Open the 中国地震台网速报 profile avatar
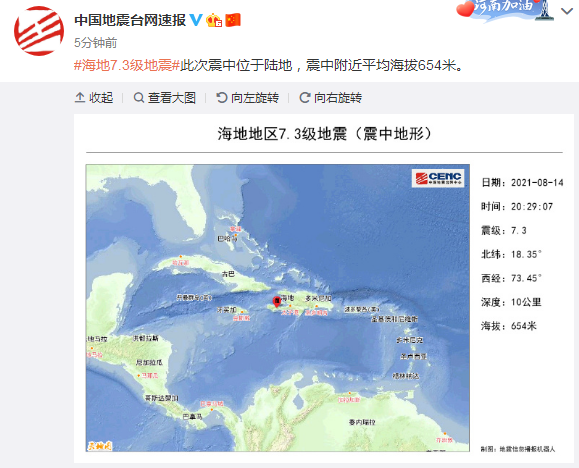 (39, 31)
